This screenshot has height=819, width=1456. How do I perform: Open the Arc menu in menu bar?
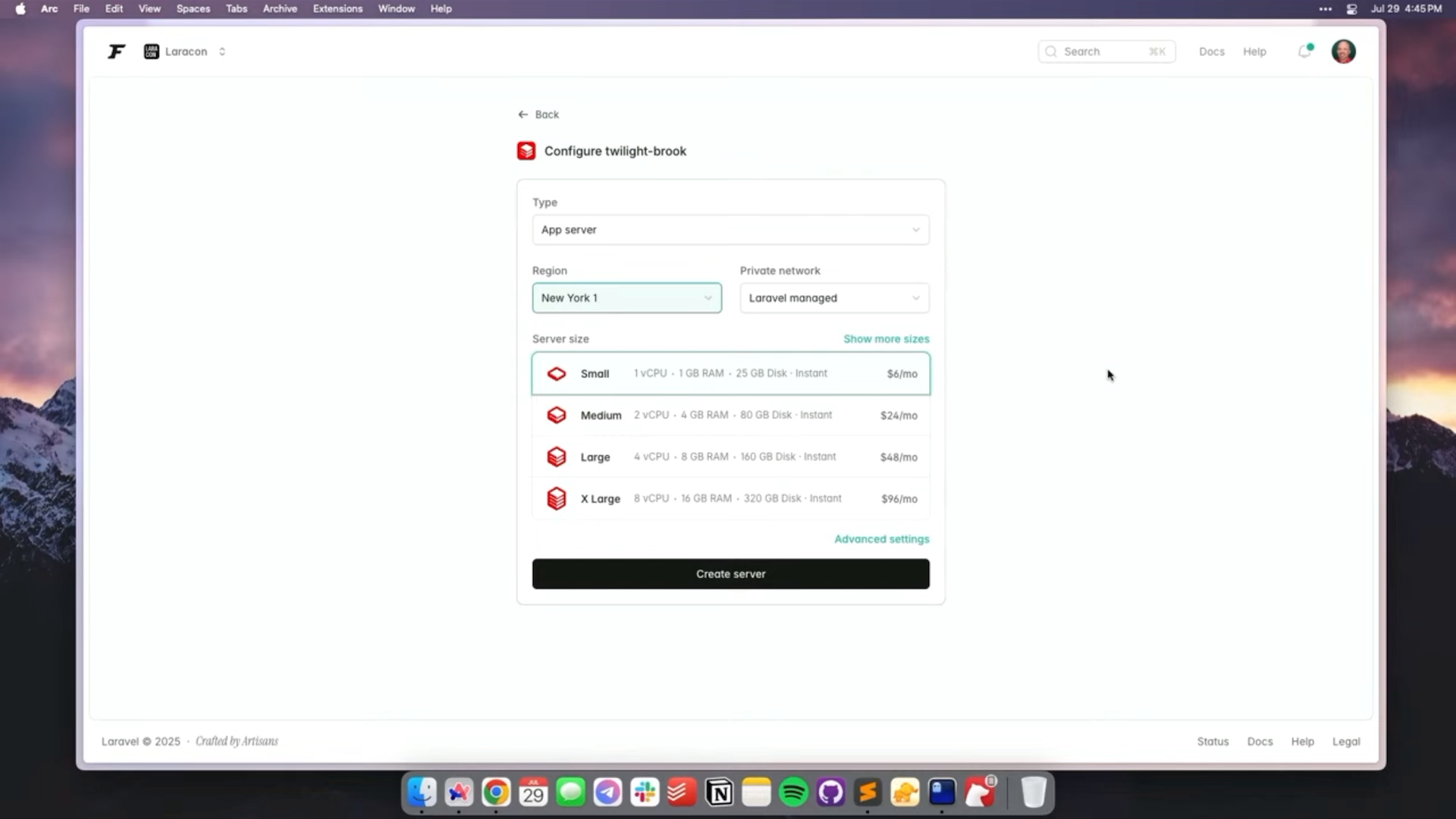coord(49,9)
